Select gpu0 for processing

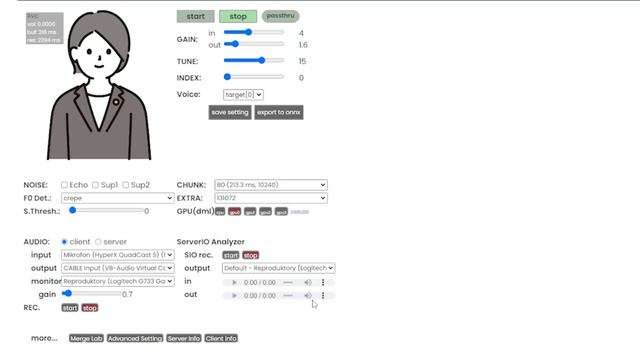tap(234, 212)
